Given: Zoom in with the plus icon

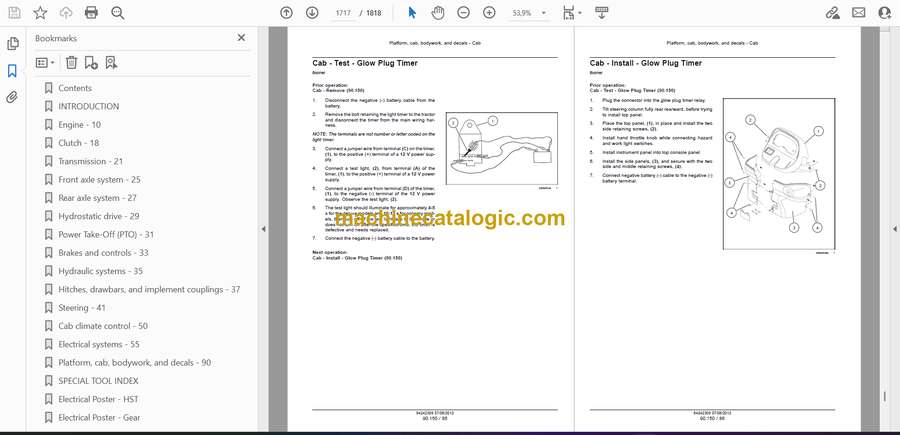Looking at the screenshot, I should (x=489, y=13).
